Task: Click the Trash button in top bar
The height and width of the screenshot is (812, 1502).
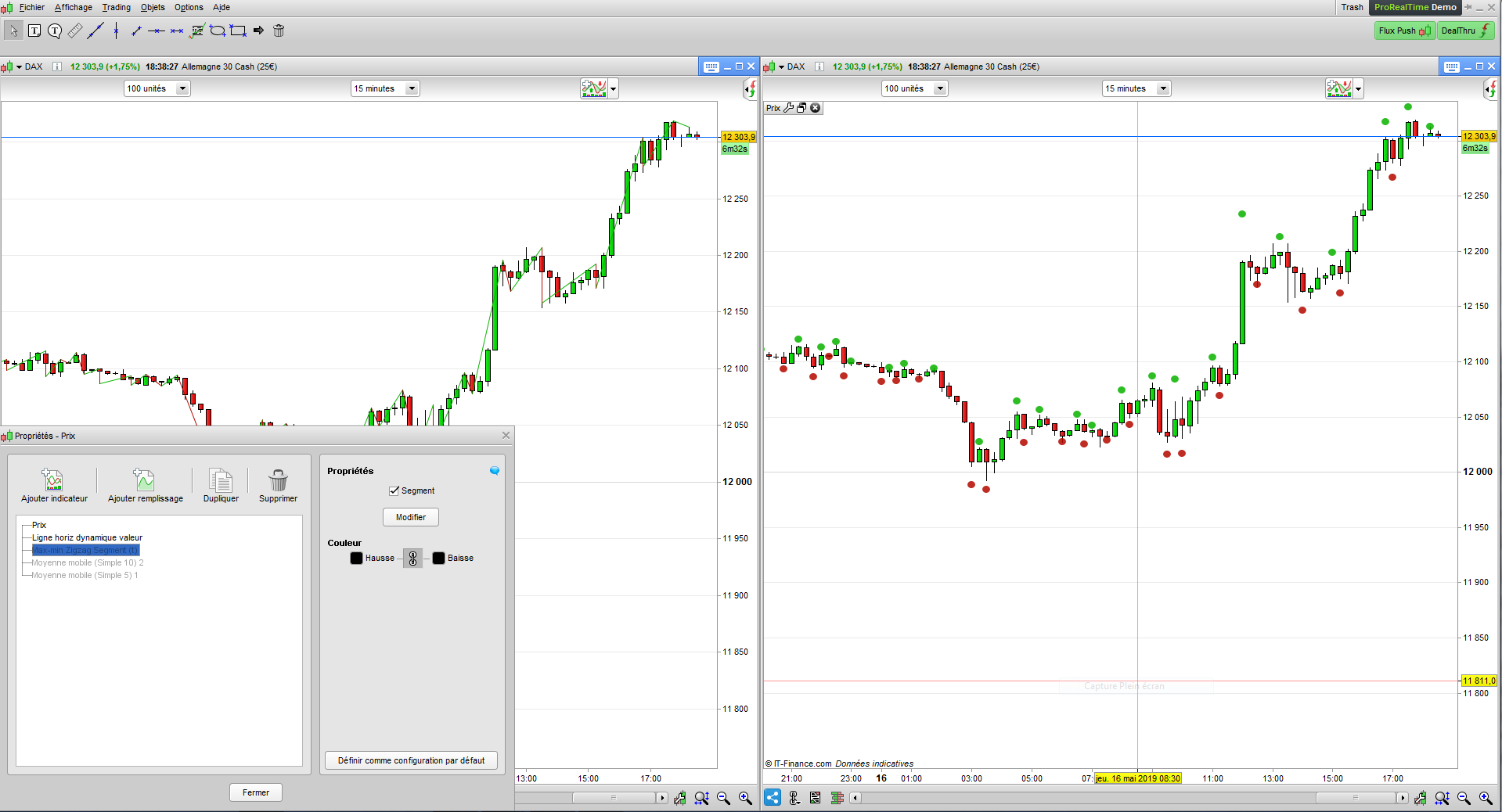Action: 1353,7
